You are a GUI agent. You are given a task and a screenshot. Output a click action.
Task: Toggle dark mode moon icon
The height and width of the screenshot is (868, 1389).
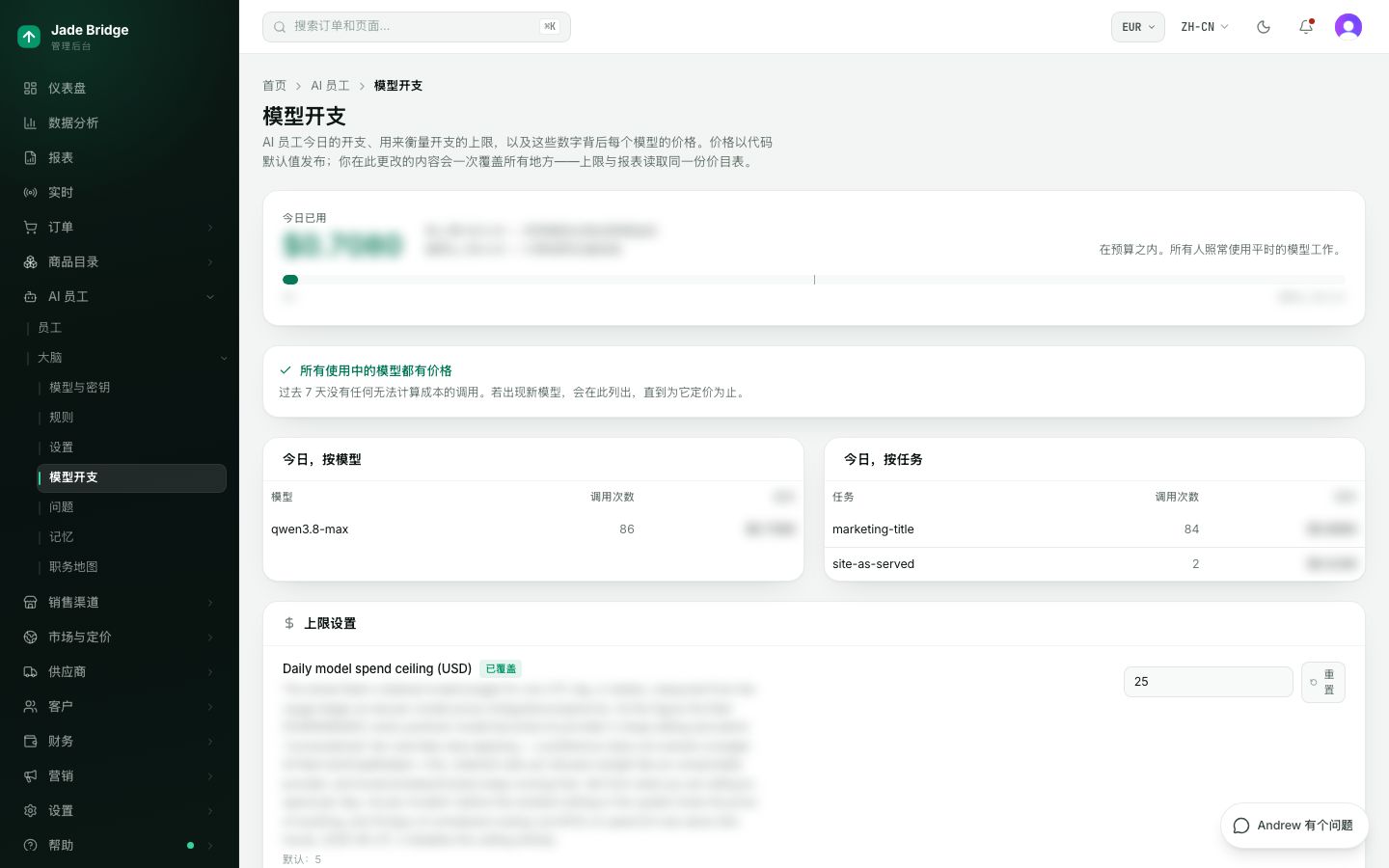point(1264,27)
